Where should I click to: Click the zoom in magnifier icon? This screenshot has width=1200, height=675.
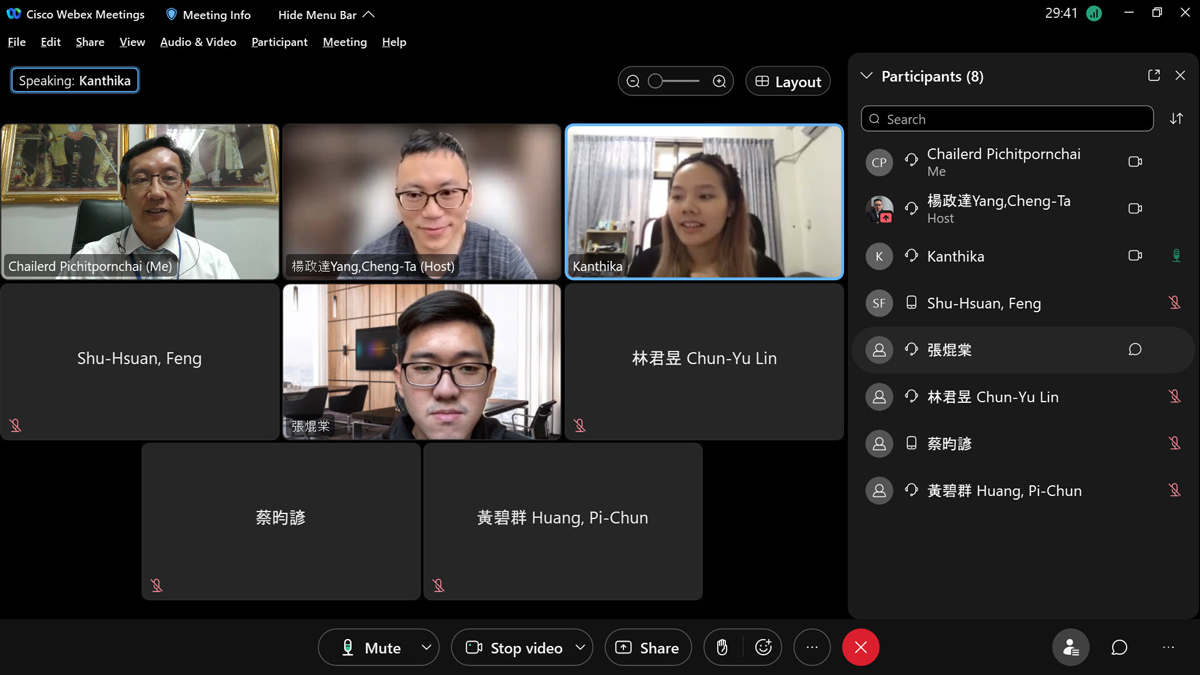click(719, 82)
